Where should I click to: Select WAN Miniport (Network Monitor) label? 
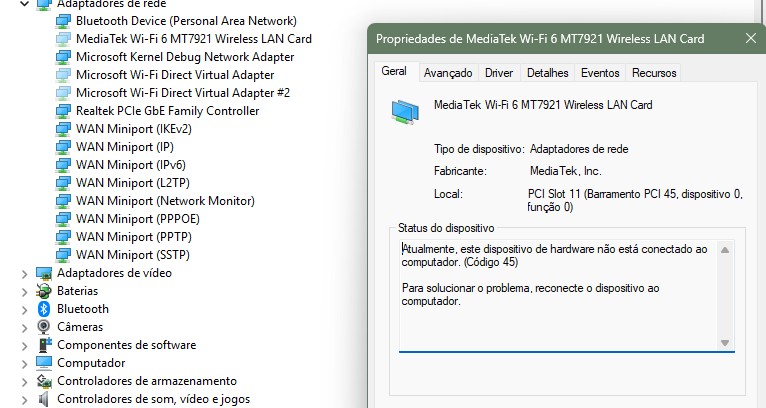(165, 201)
